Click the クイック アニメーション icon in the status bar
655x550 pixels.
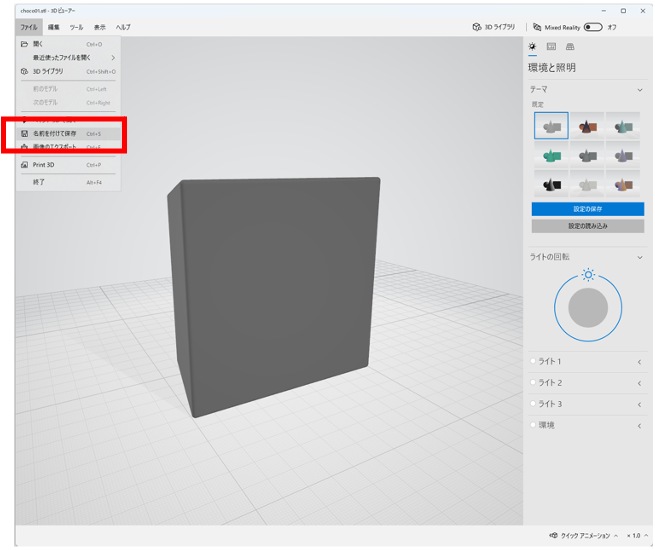[553, 535]
